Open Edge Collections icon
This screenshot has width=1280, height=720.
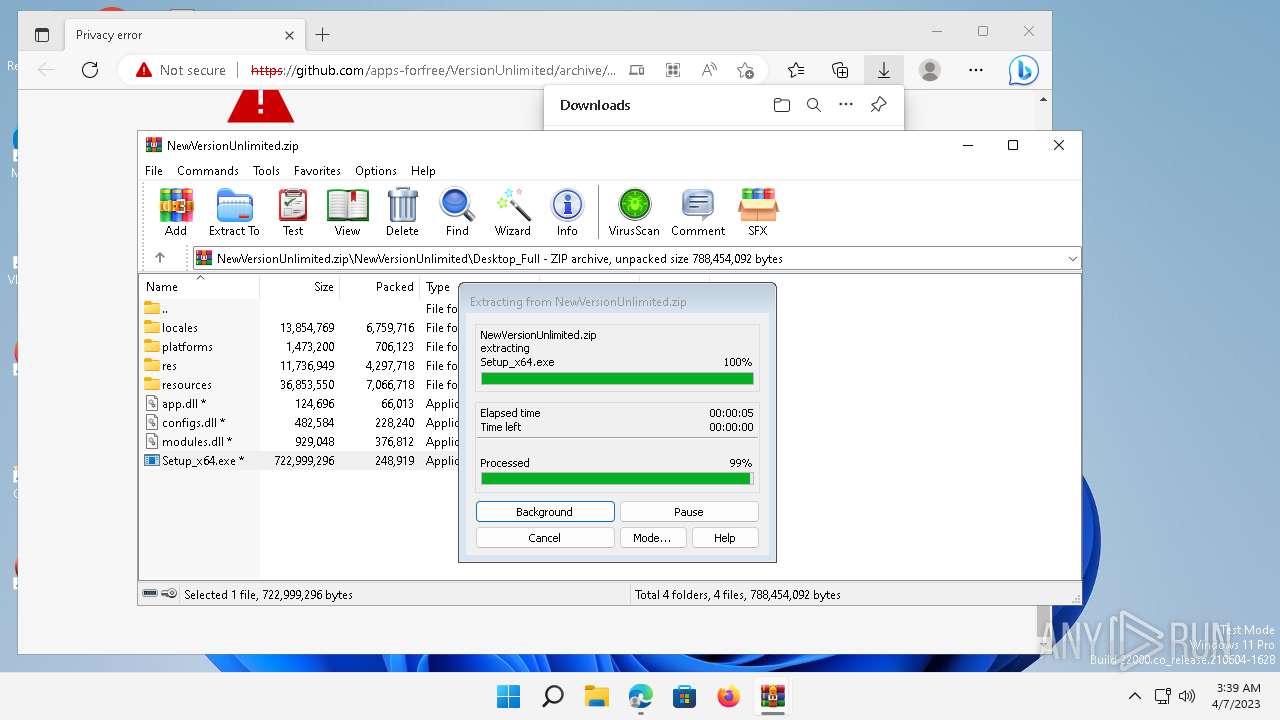840,70
